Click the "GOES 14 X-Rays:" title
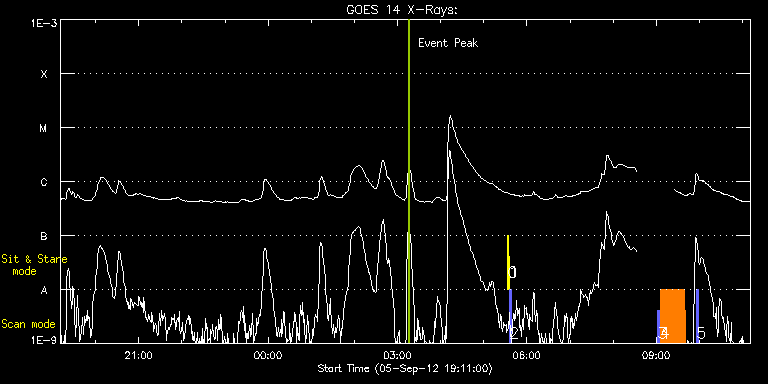 (x=402, y=10)
